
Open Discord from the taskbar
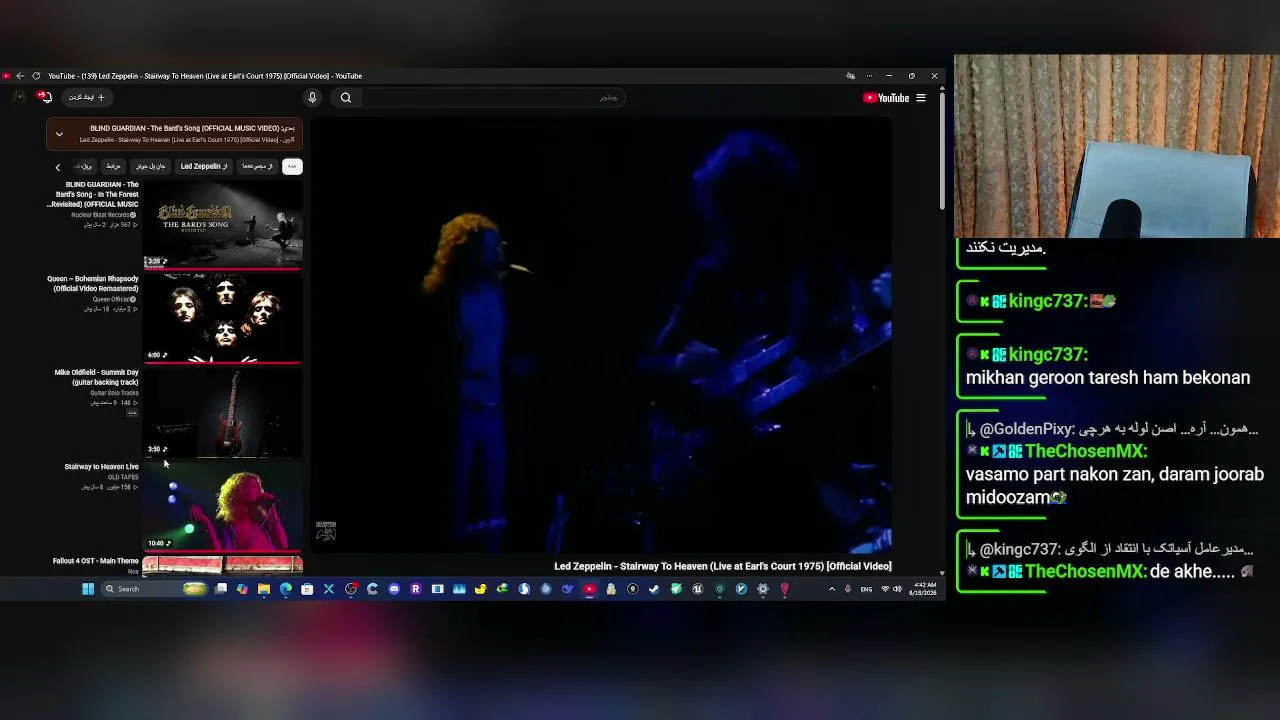click(x=394, y=589)
